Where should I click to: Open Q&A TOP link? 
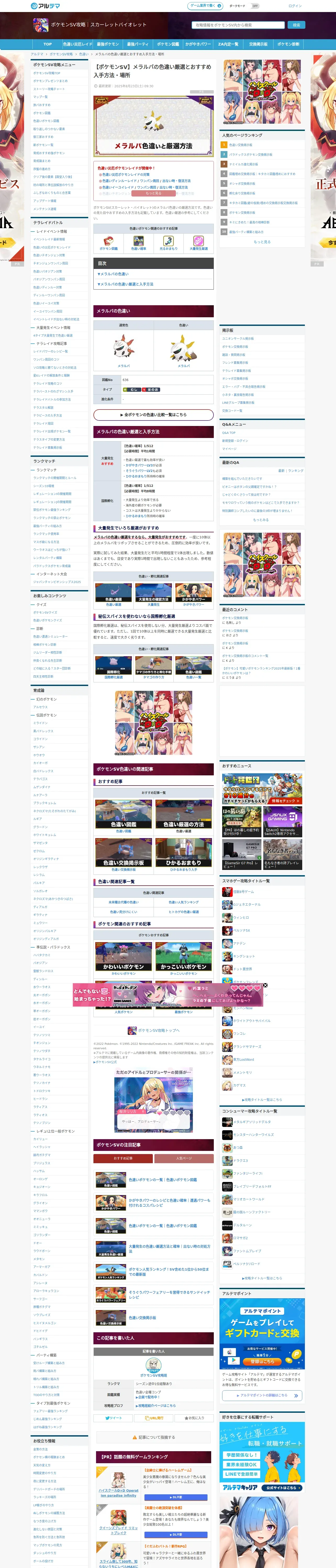tap(229, 433)
